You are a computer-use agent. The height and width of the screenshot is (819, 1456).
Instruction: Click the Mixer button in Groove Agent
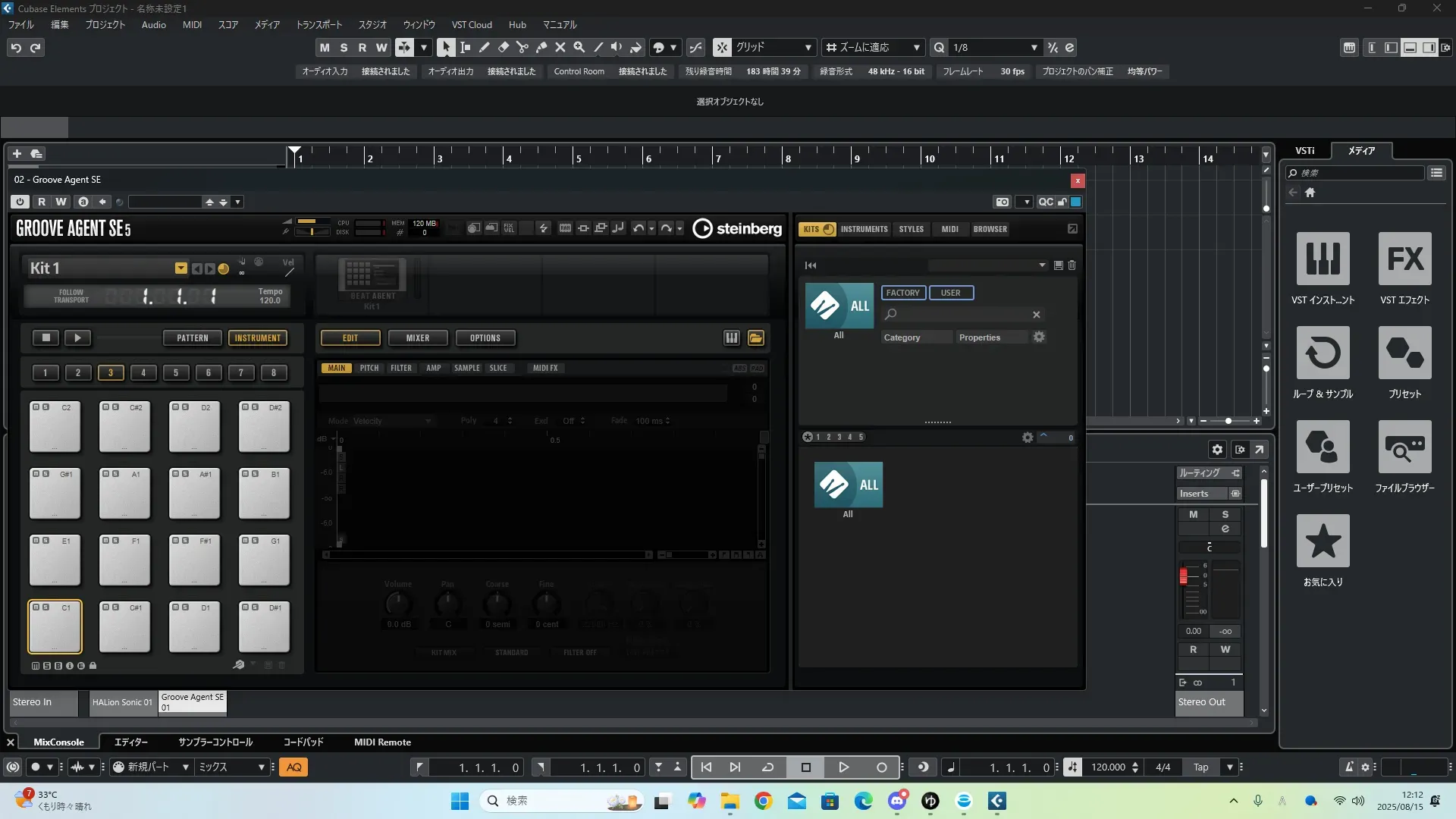[x=417, y=338]
